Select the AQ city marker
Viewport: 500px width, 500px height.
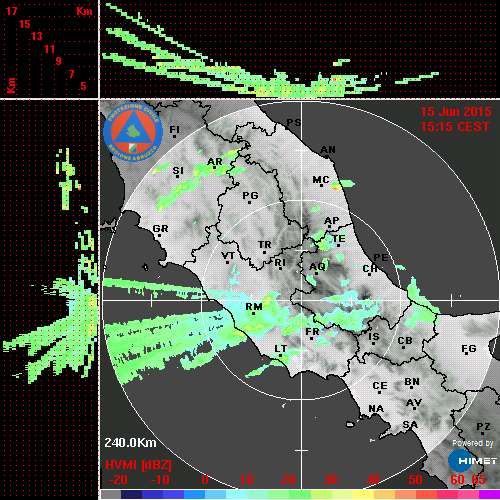pyautogui.click(x=317, y=273)
